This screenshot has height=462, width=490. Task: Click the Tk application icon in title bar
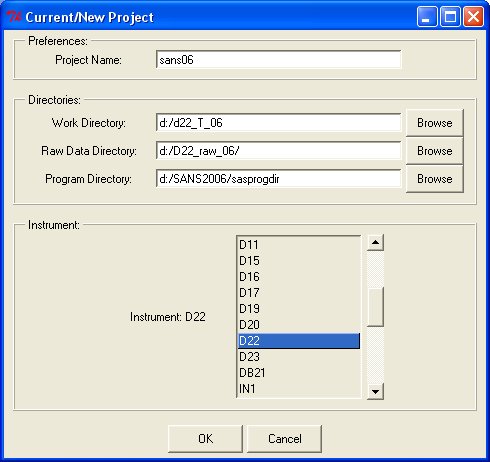[14, 16]
